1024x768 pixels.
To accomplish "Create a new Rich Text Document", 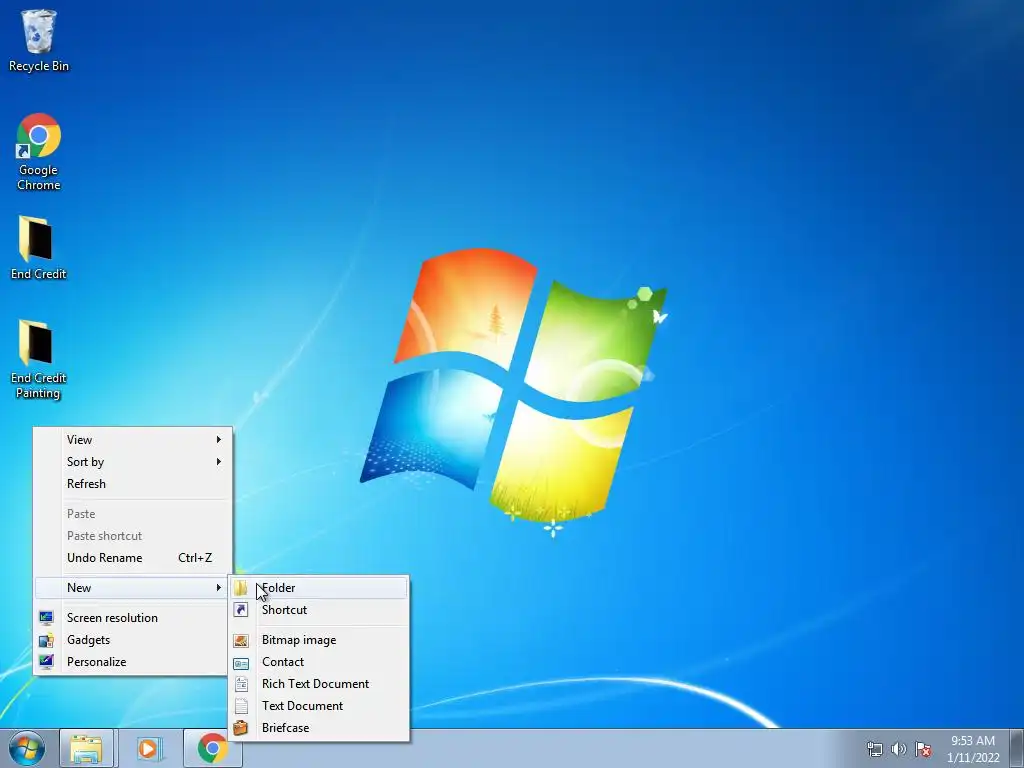I will tap(319, 684).
